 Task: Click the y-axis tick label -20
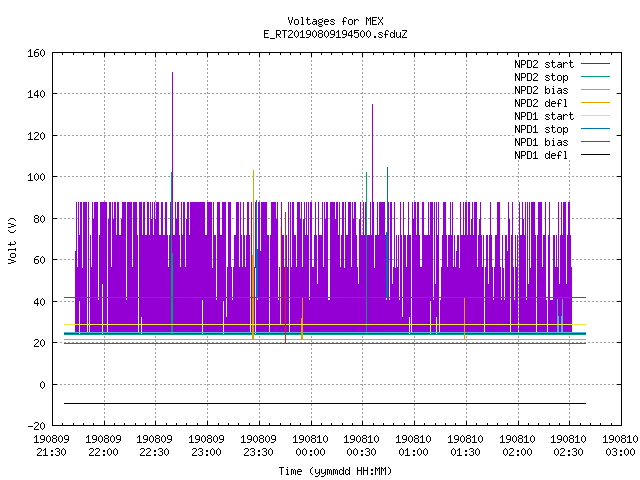click(36, 426)
